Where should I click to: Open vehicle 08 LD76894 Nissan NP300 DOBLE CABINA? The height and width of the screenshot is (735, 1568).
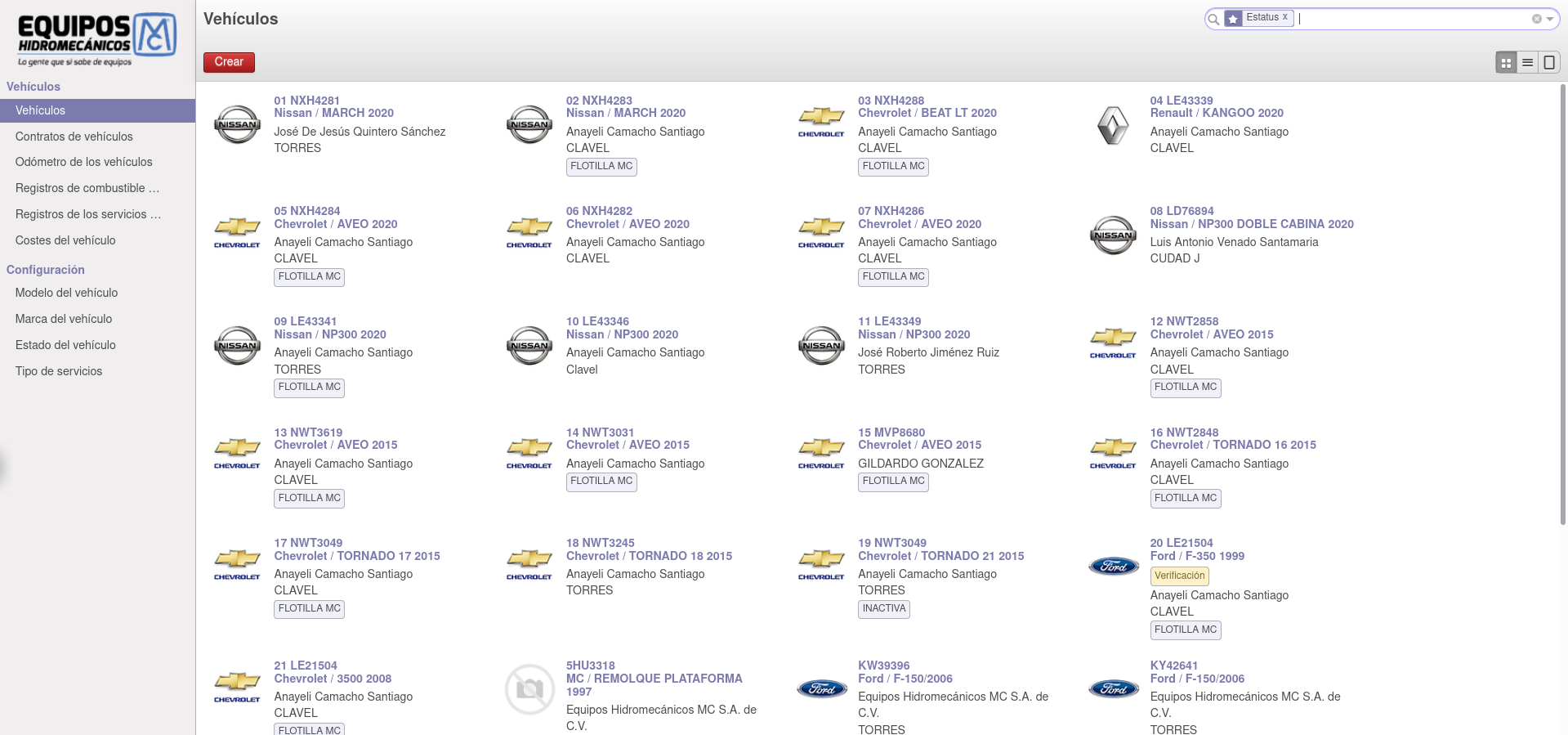(x=1252, y=217)
